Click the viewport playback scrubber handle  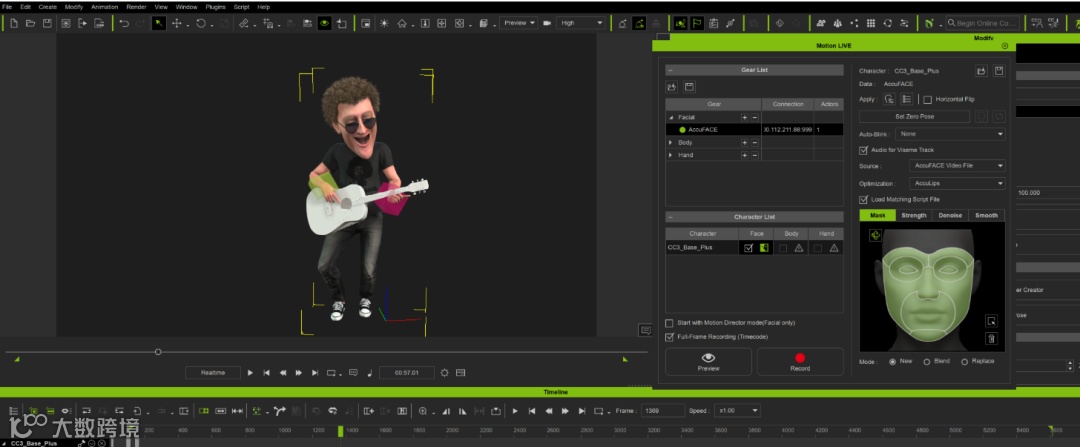(158, 352)
